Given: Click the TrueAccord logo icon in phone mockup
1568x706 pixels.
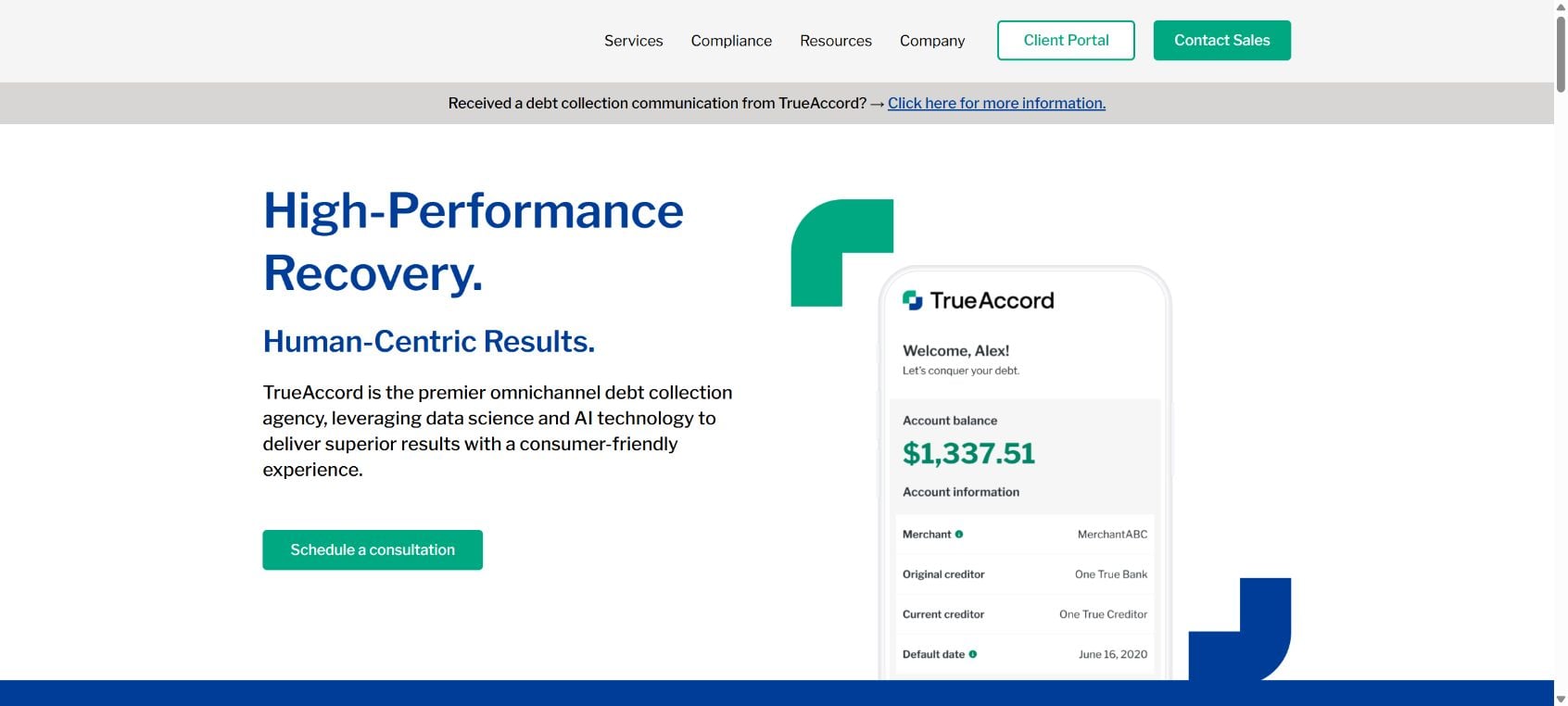Looking at the screenshot, I should pyautogui.click(x=913, y=300).
